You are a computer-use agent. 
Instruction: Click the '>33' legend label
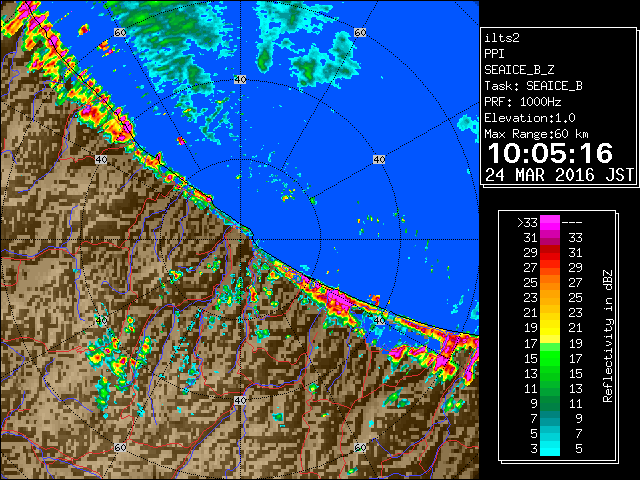527,223
